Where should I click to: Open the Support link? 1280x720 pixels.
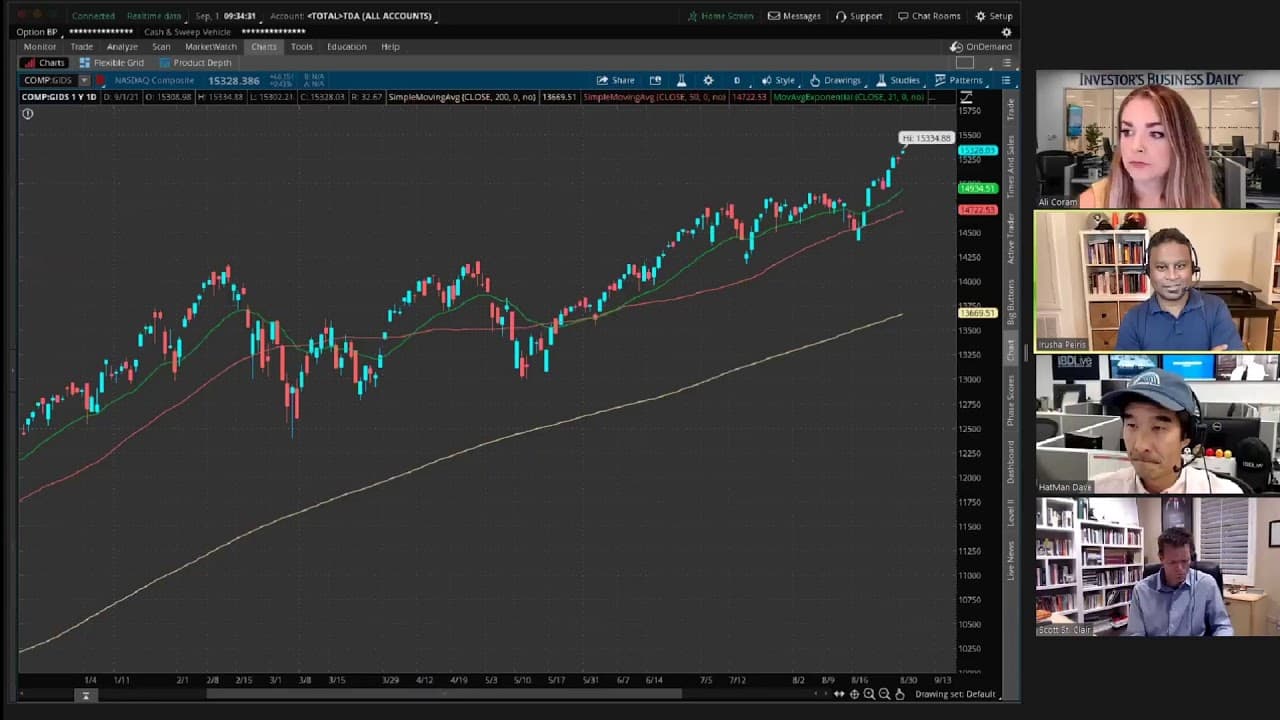tap(859, 16)
